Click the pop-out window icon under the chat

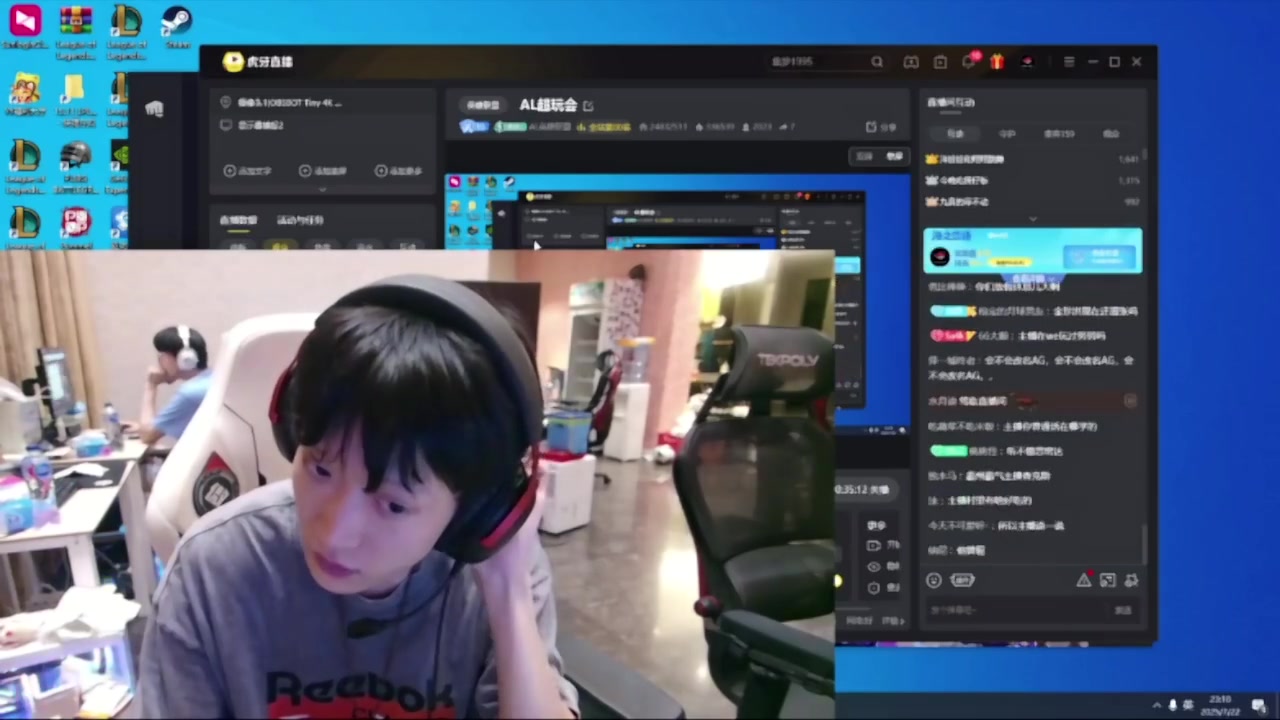(1107, 580)
